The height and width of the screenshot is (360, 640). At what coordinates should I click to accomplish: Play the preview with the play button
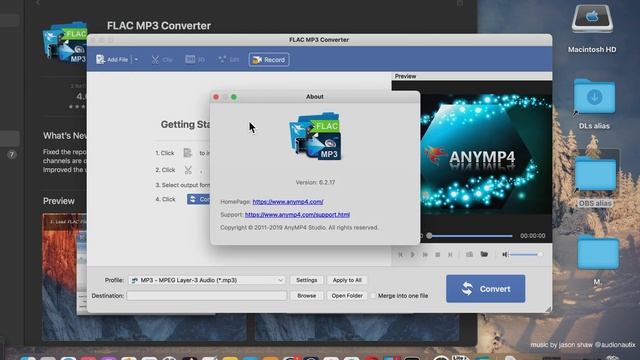point(413,254)
